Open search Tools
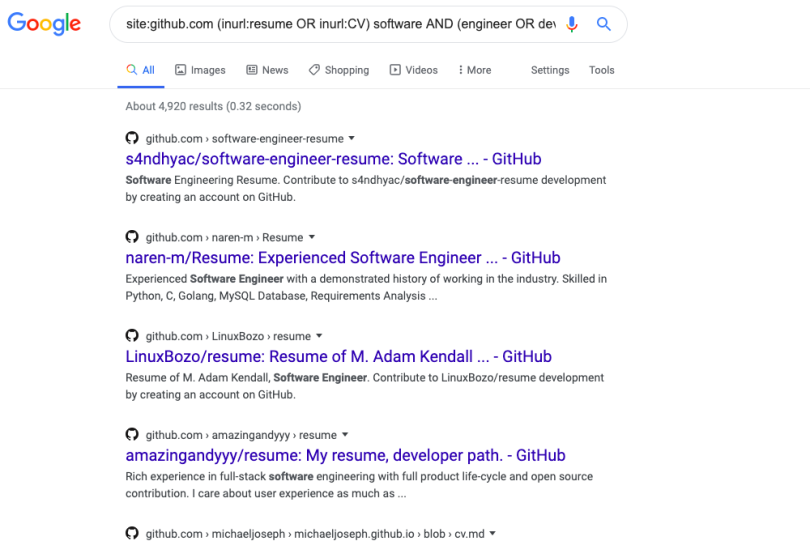Viewport: 810px width, 541px height. (601, 70)
